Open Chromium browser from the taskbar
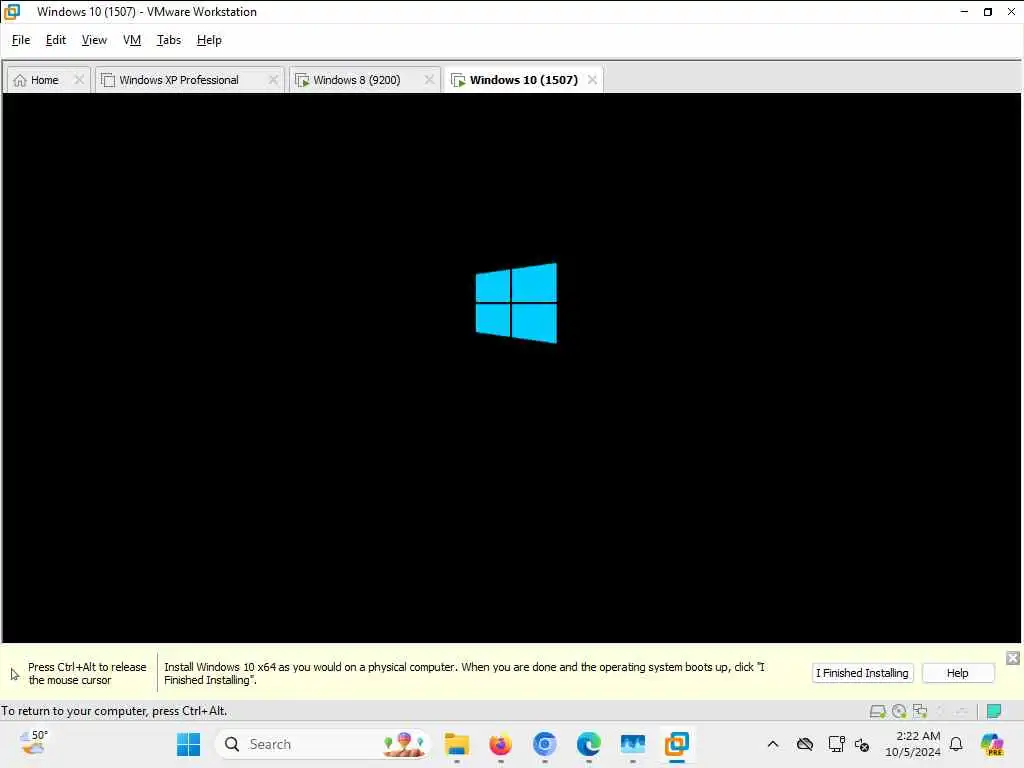 pos(545,744)
